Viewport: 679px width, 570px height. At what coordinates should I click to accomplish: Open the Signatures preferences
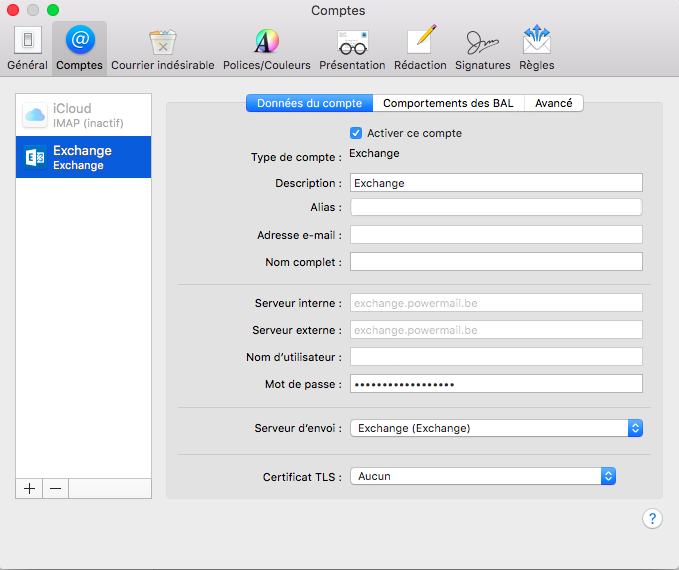tap(482, 48)
